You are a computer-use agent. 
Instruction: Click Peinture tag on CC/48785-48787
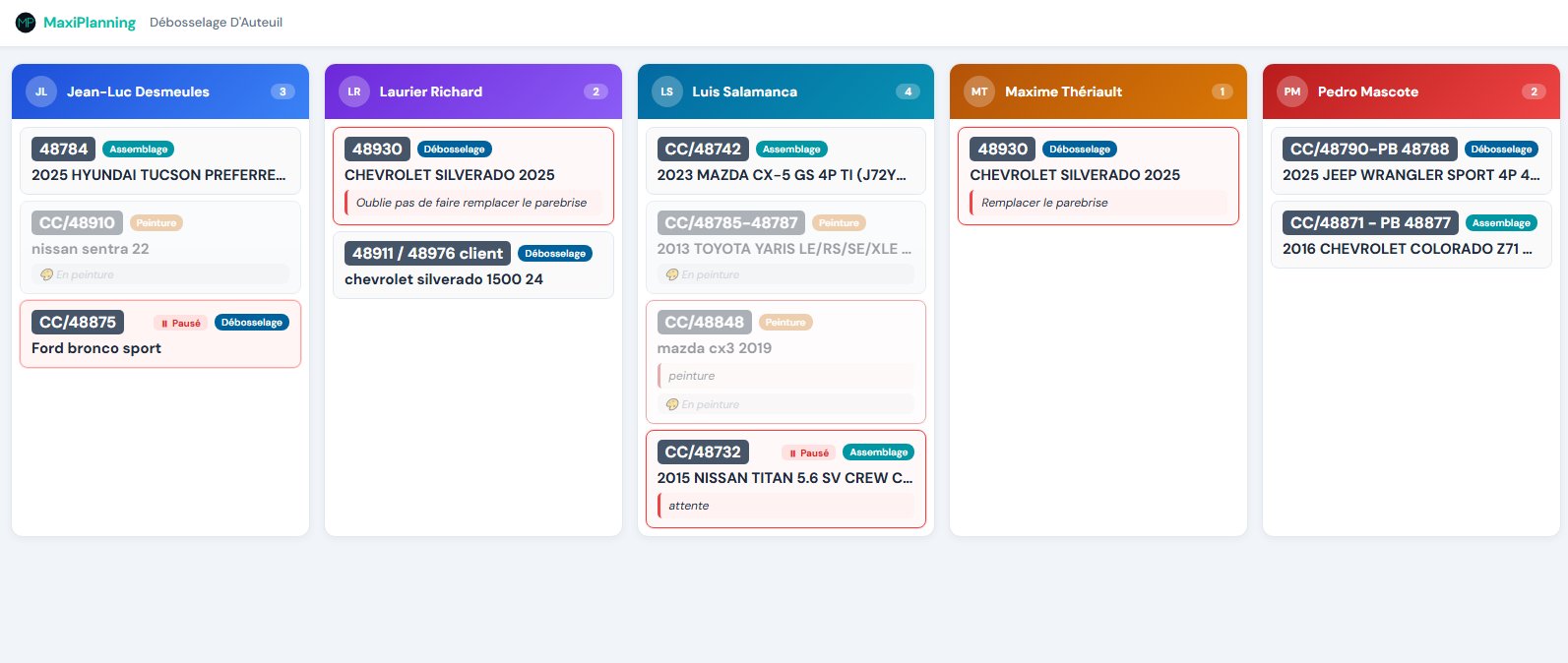[839, 223]
